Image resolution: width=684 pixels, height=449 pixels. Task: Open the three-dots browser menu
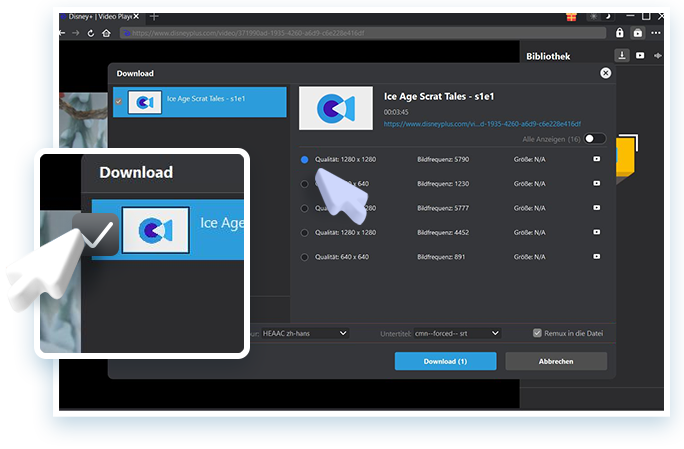click(x=656, y=33)
